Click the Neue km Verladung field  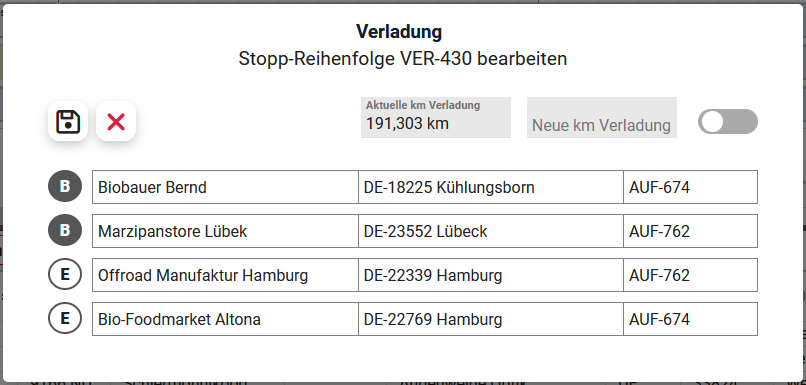coord(601,118)
